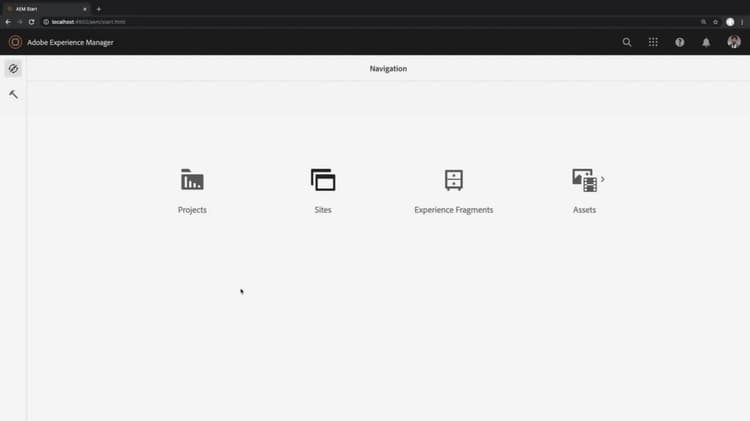Open the Assets console icon

coord(585,180)
